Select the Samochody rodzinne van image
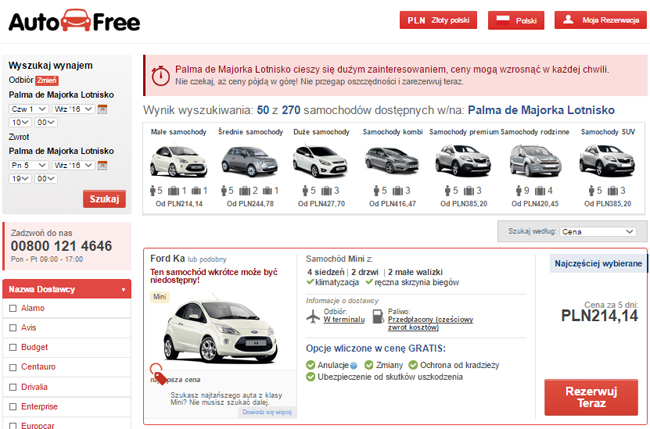This screenshot has height=429, width=650. pos(535,160)
